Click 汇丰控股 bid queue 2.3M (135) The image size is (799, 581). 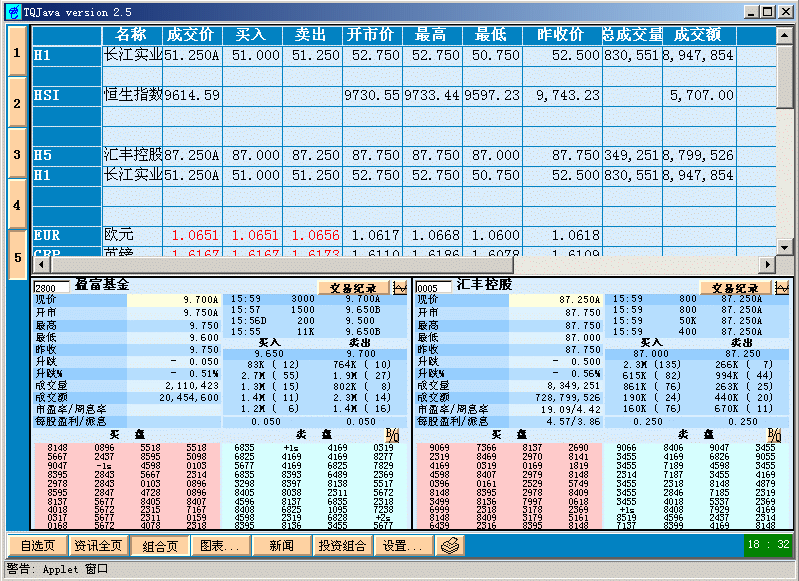click(652, 365)
